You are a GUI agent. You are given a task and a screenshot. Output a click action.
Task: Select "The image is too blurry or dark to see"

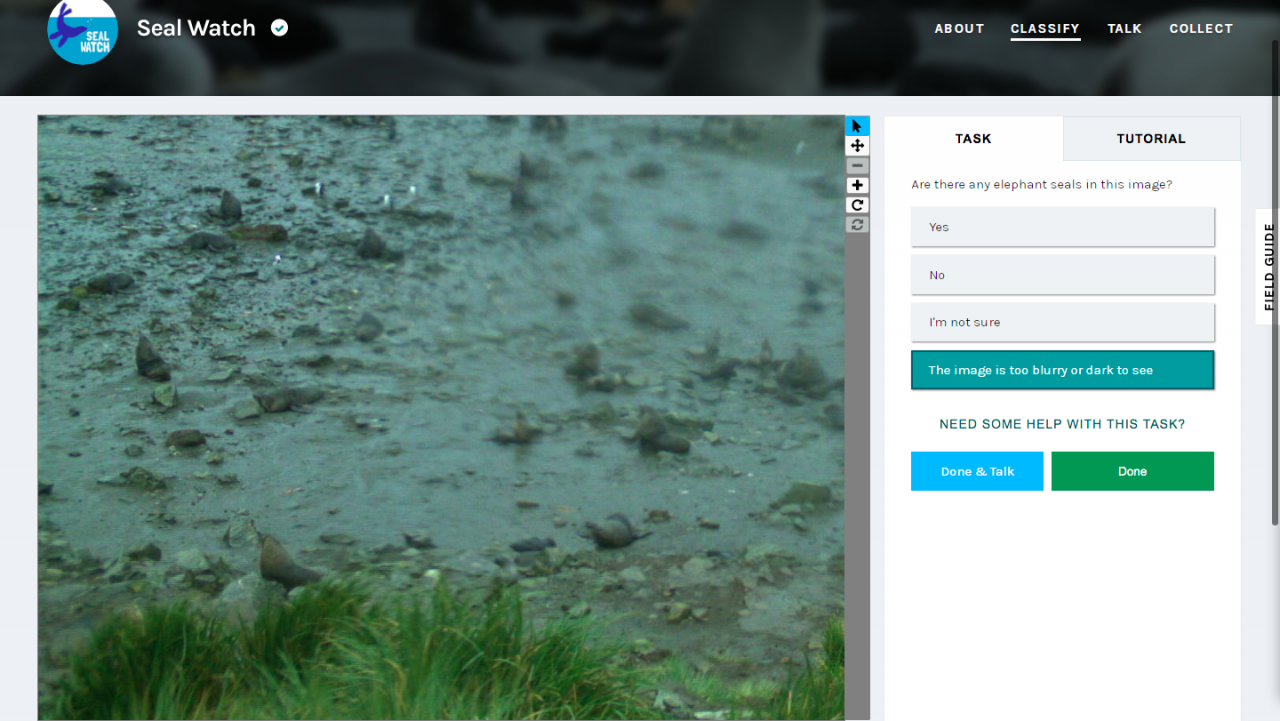[1062, 370]
